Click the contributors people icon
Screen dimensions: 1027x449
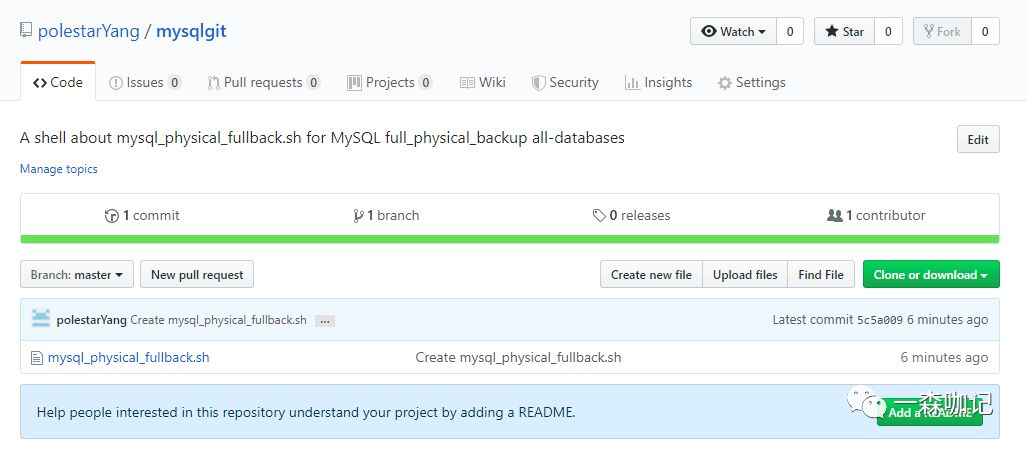pos(835,216)
